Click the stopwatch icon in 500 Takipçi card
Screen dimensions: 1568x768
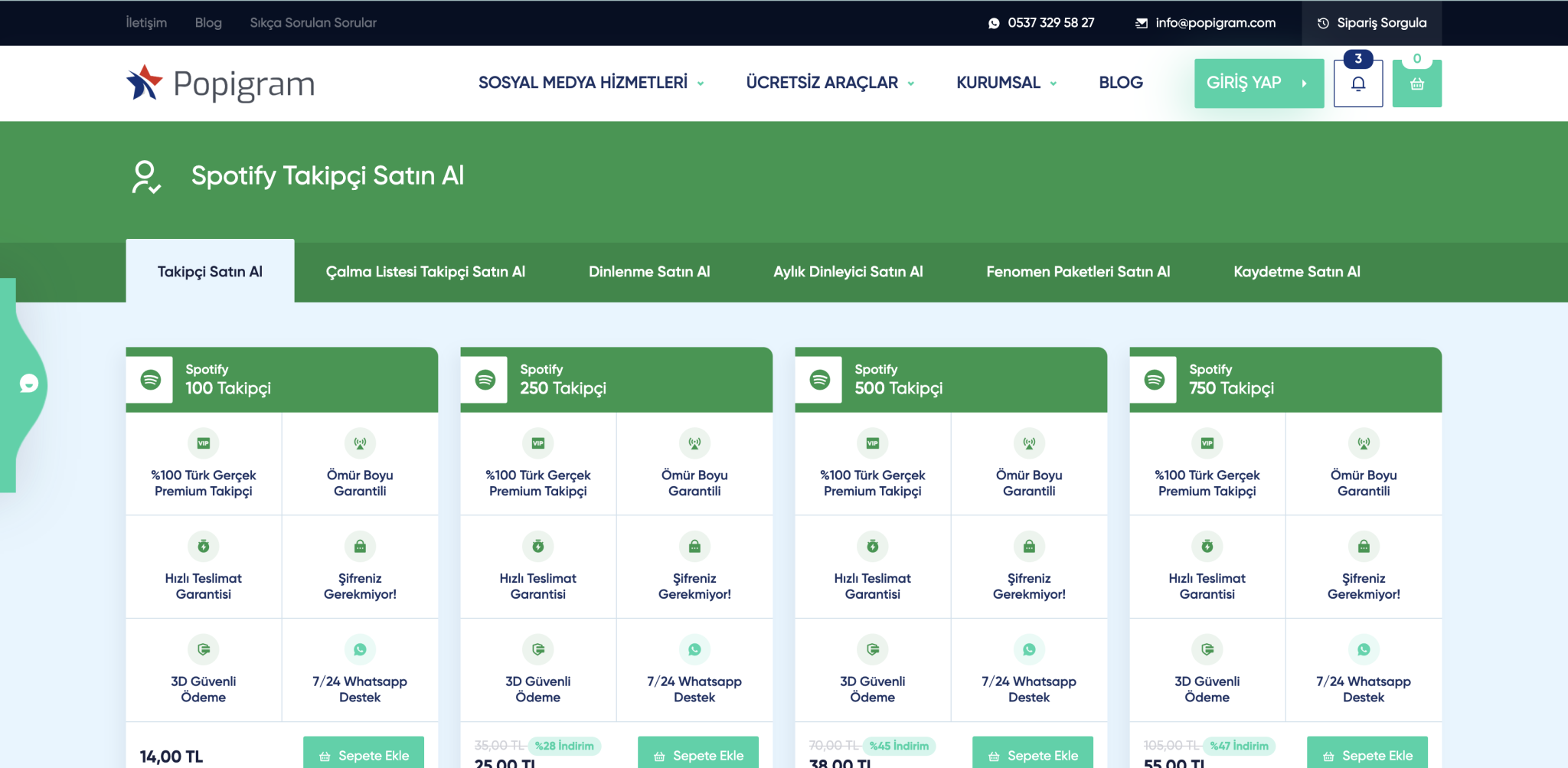(x=872, y=546)
